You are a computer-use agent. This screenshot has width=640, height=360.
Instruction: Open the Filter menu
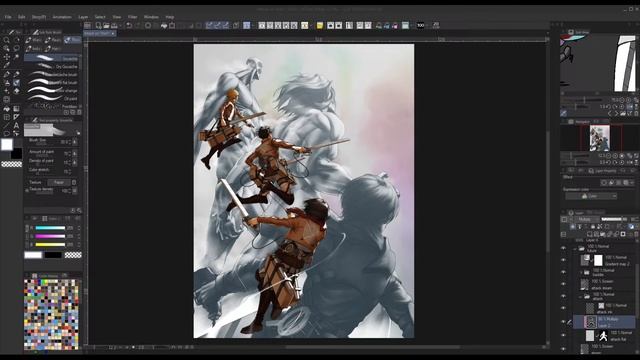pos(133,17)
